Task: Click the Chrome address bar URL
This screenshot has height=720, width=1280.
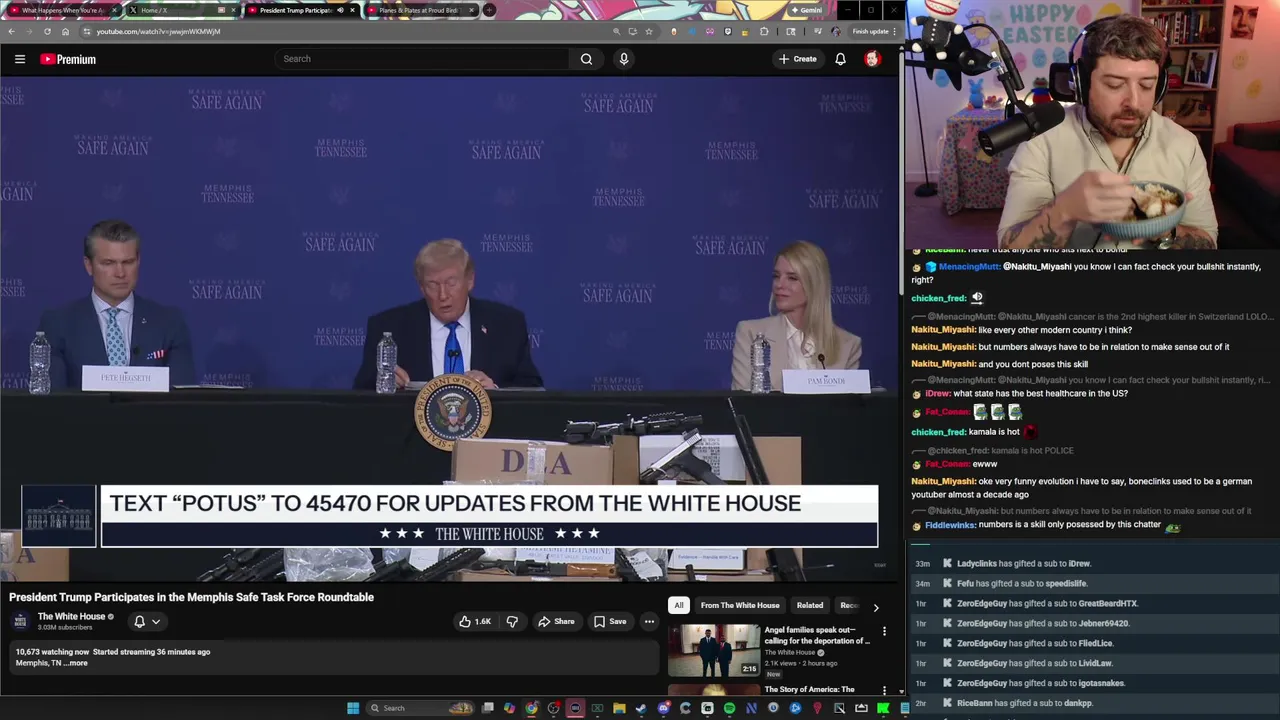Action: [158, 31]
